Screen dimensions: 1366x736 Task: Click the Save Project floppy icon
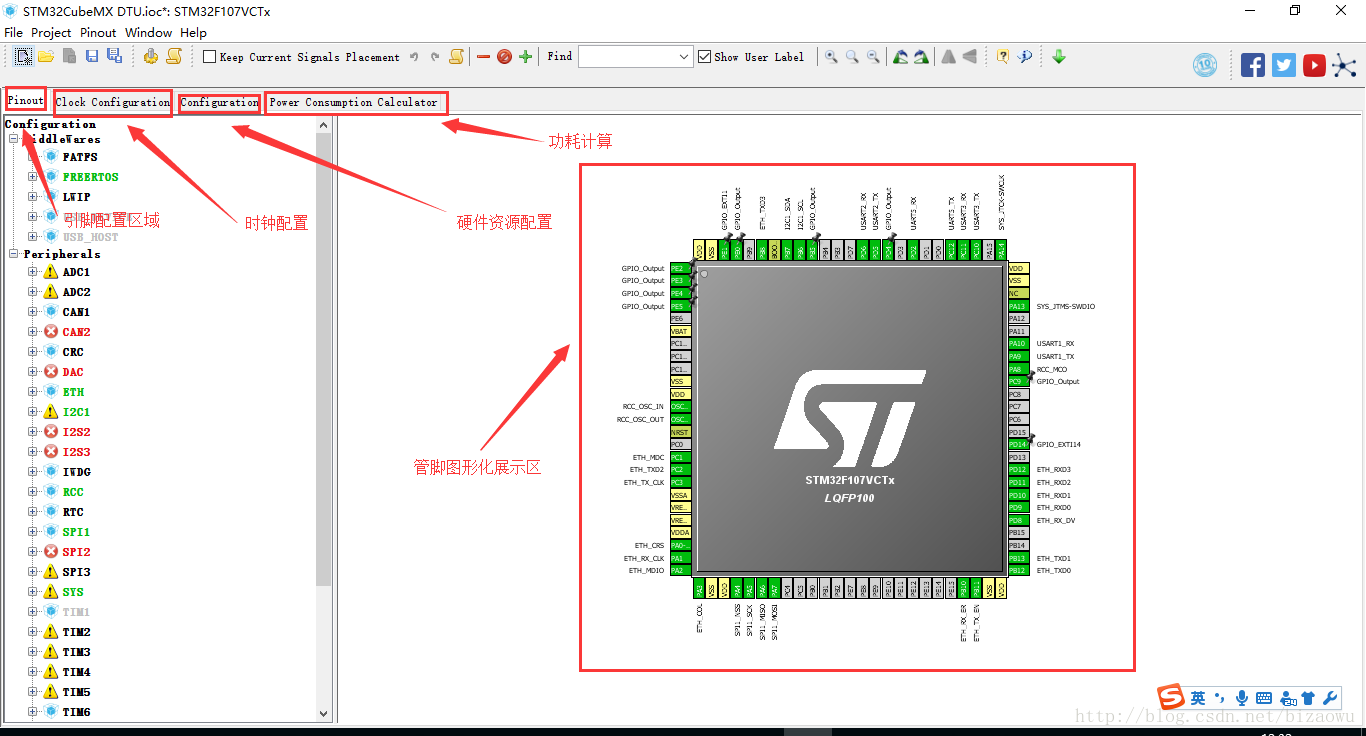tap(92, 57)
